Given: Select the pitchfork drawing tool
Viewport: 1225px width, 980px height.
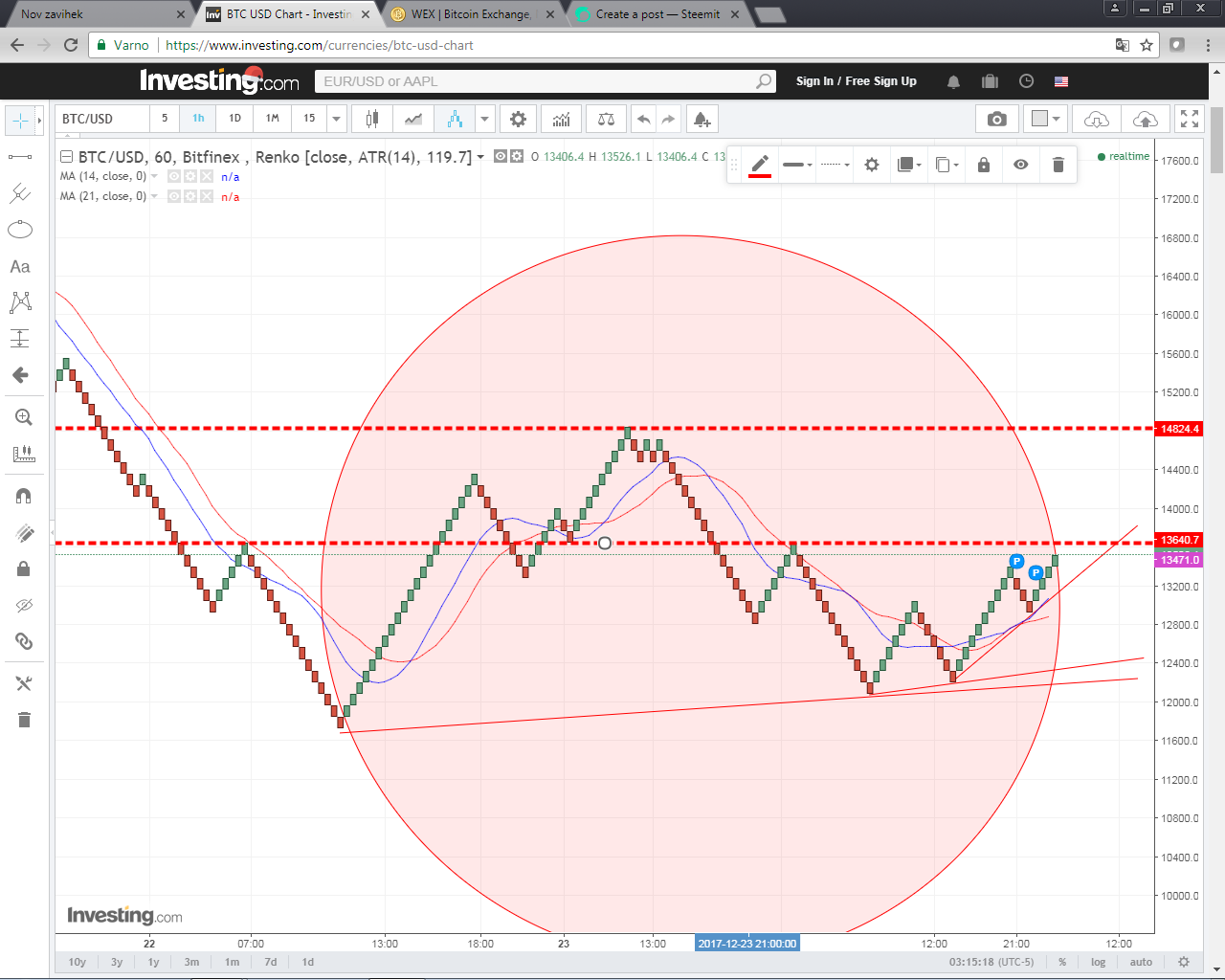Looking at the screenshot, I should [20, 193].
